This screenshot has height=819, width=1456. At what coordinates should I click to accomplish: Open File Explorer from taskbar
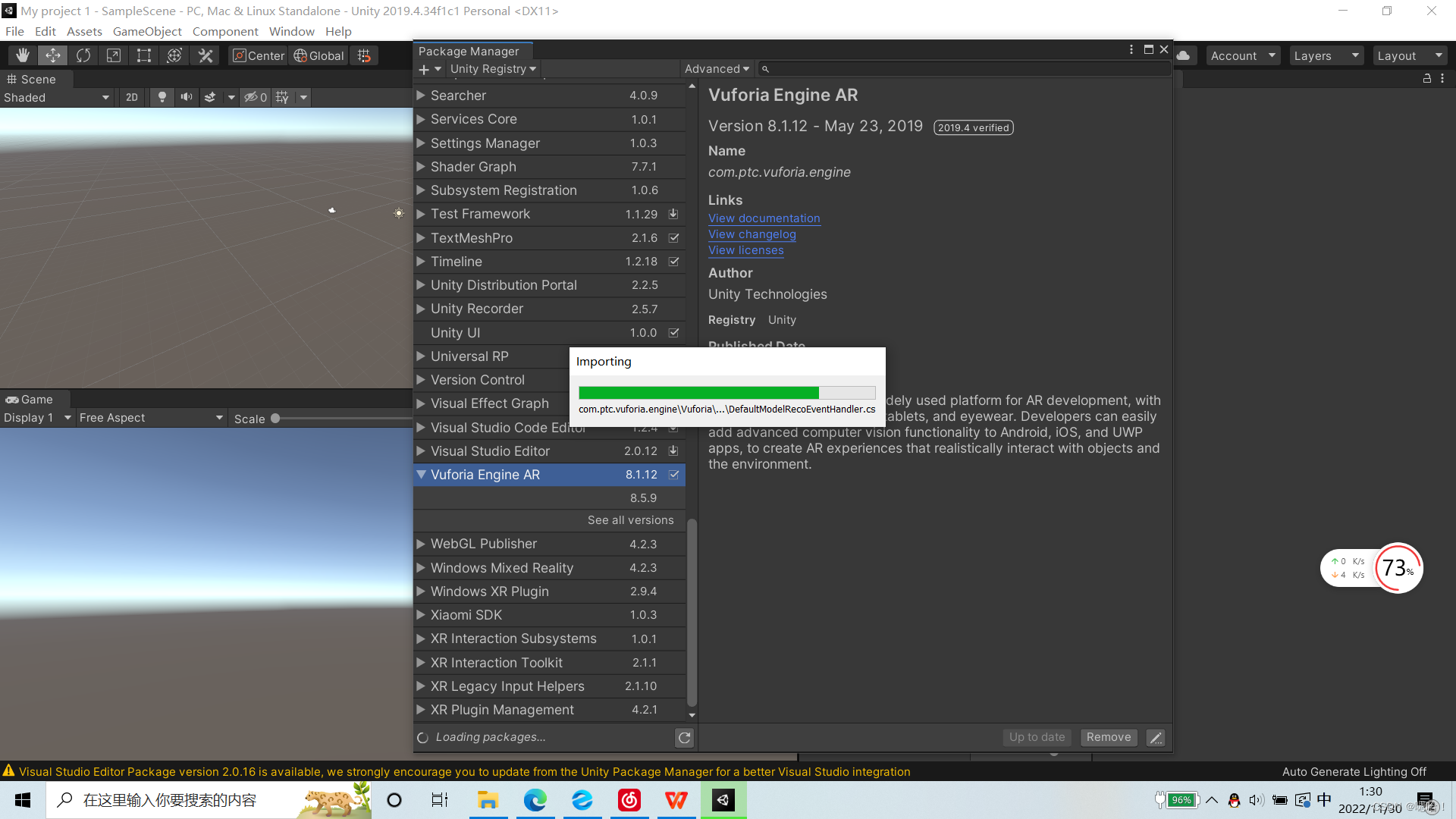[488, 800]
